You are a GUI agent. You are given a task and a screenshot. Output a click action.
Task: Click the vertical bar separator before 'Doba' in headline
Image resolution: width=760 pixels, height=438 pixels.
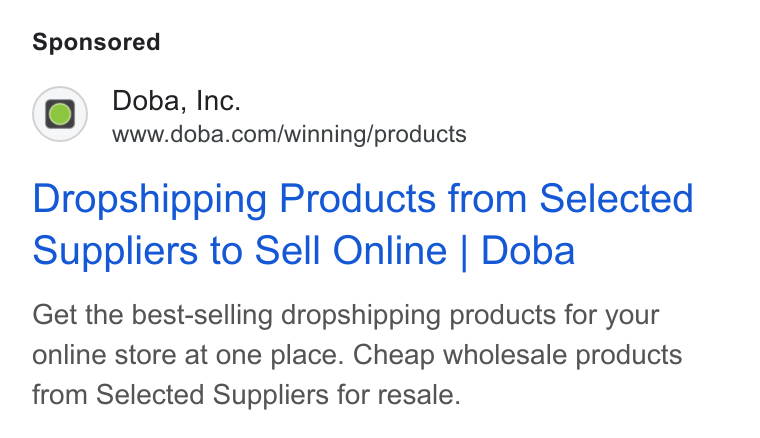(464, 251)
